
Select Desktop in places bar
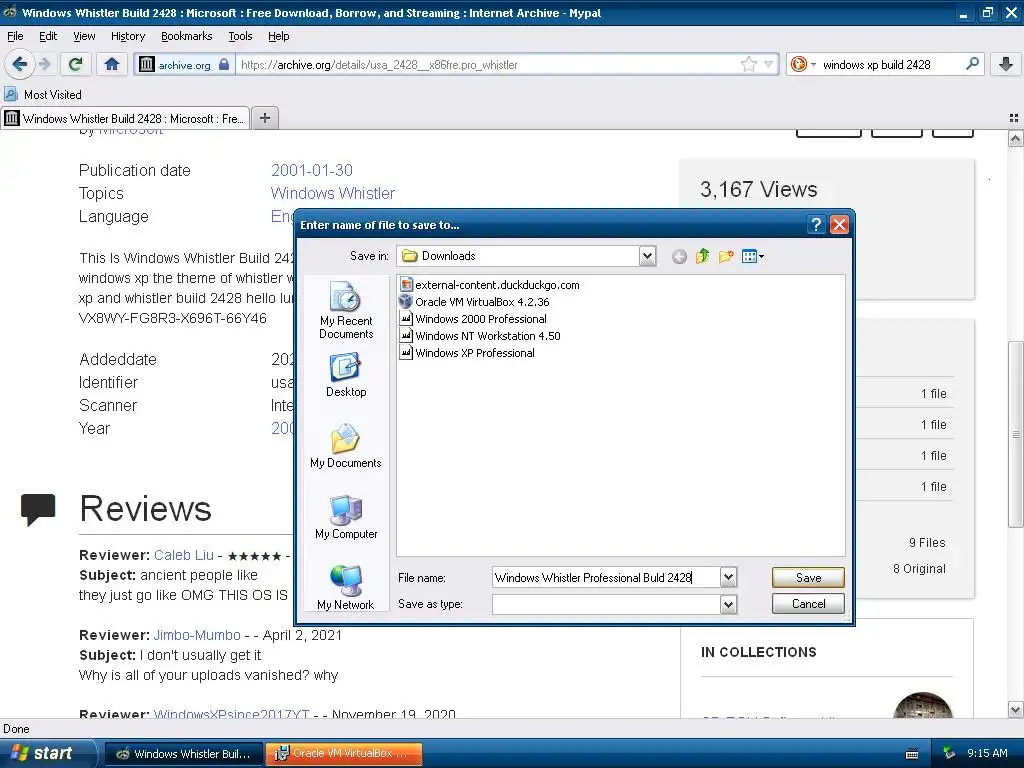tap(345, 376)
